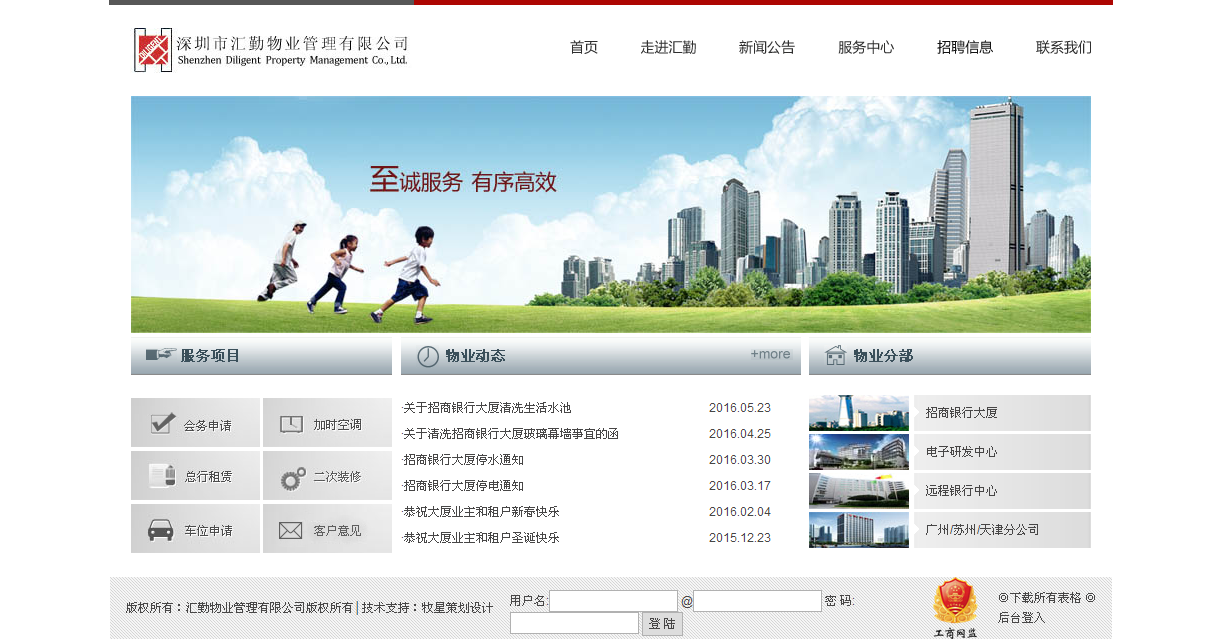The width and height of the screenshot is (1222, 639).
Task: Click the 招商银行大厦 building thumbnail
Action: (858, 413)
